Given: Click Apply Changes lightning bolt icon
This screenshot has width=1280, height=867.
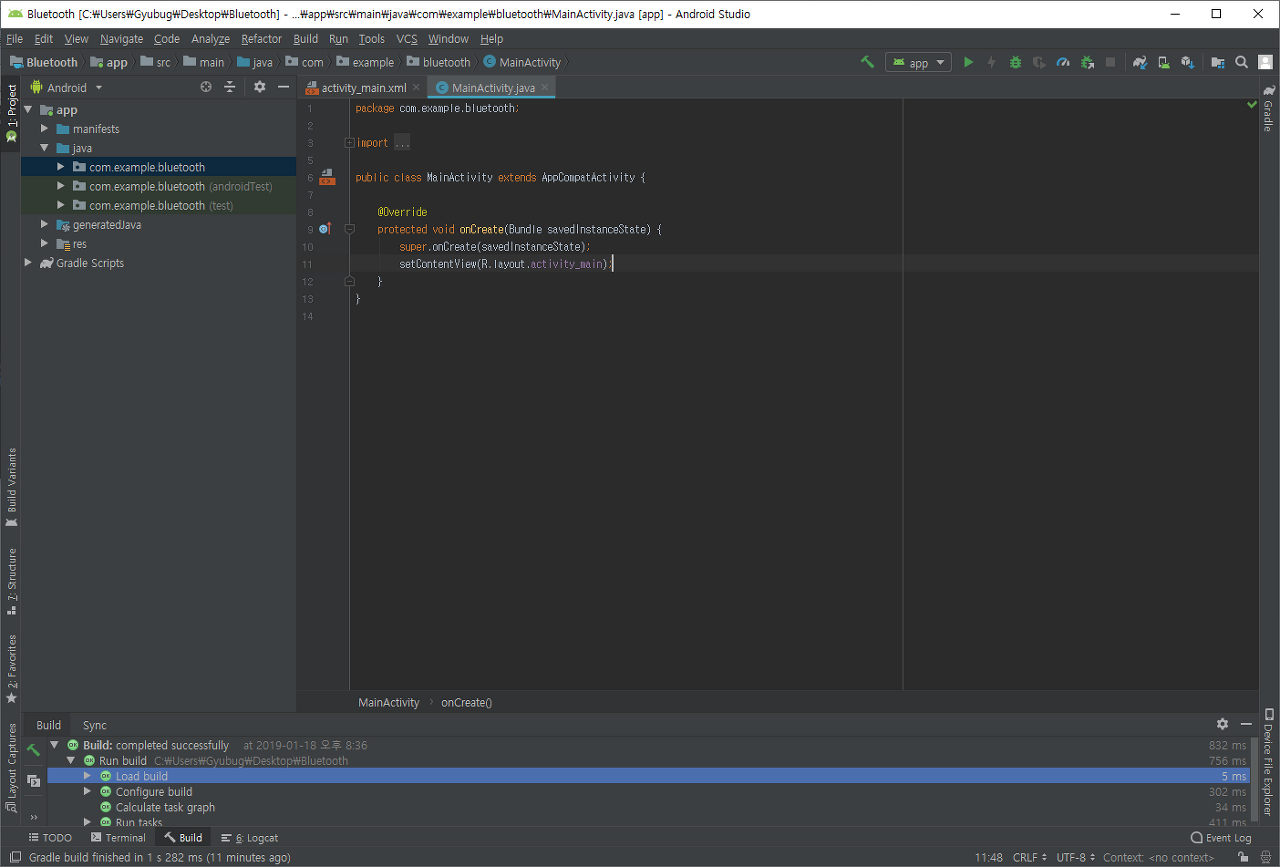Looking at the screenshot, I should (991, 62).
